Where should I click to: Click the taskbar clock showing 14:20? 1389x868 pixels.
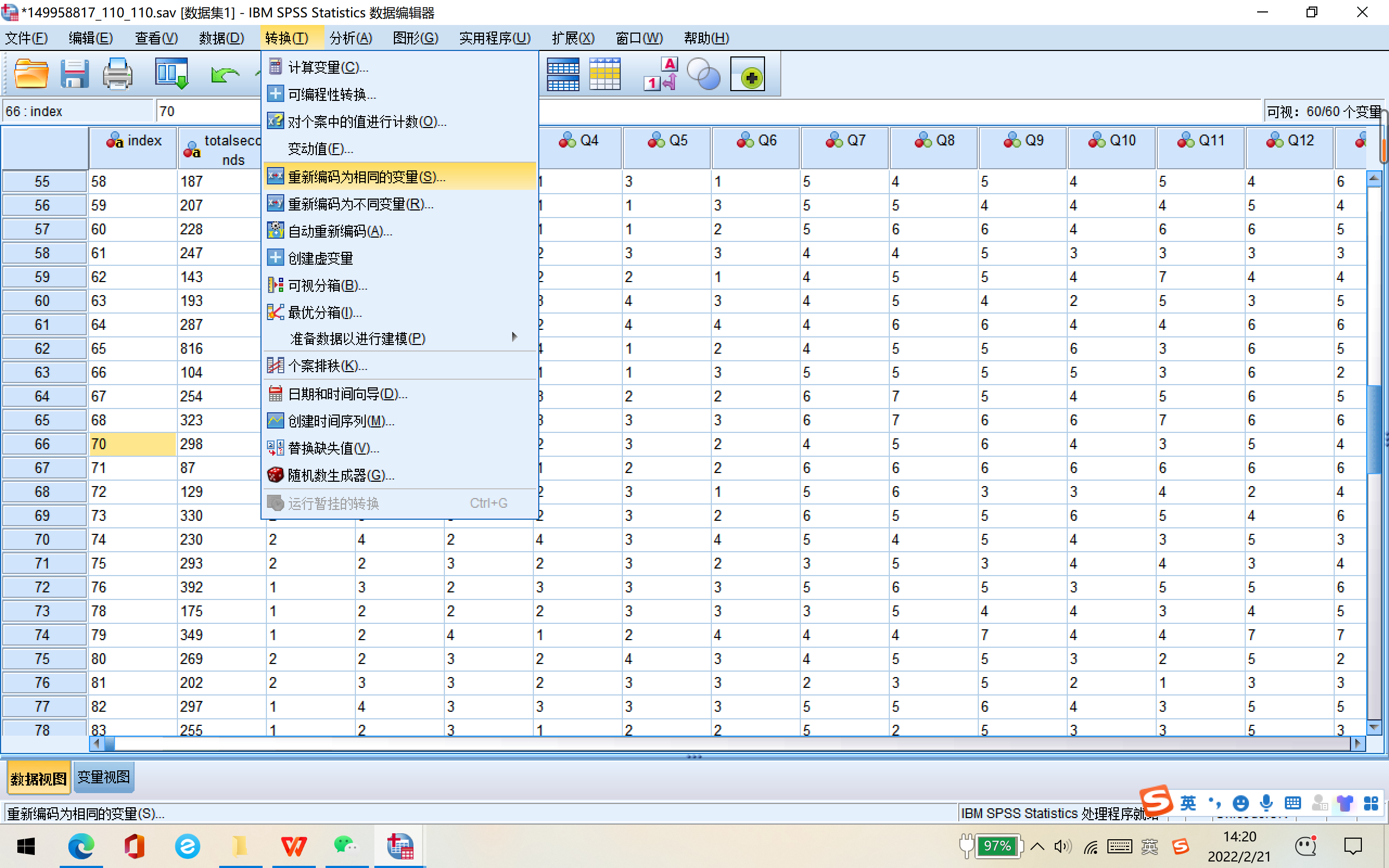pyautogui.click(x=1239, y=846)
